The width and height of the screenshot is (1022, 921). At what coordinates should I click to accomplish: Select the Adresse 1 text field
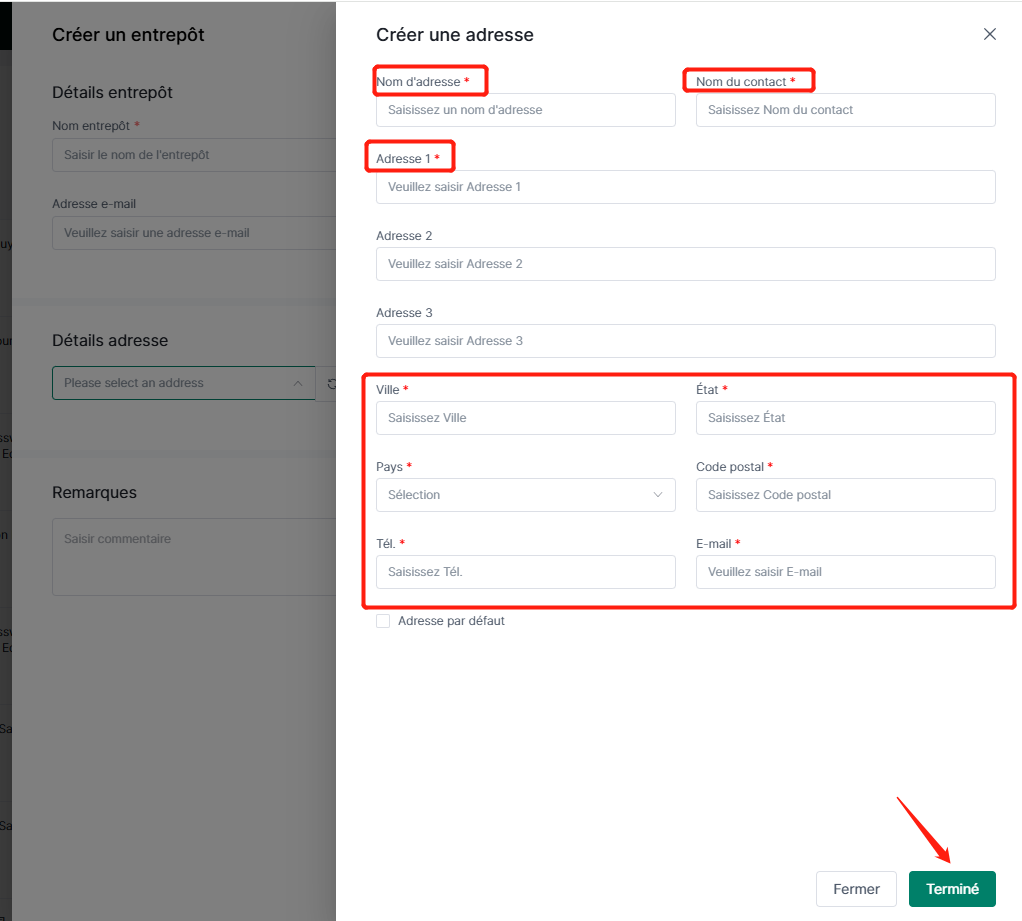click(685, 187)
